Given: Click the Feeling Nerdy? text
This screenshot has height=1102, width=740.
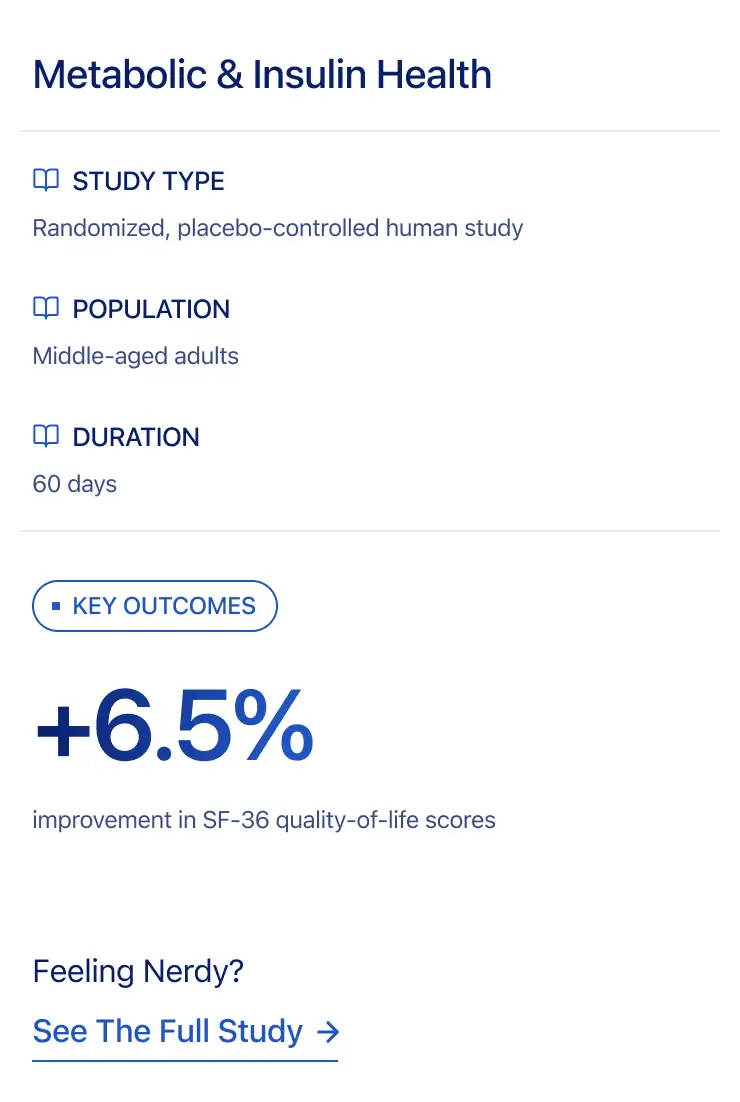Looking at the screenshot, I should [x=138, y=971].
